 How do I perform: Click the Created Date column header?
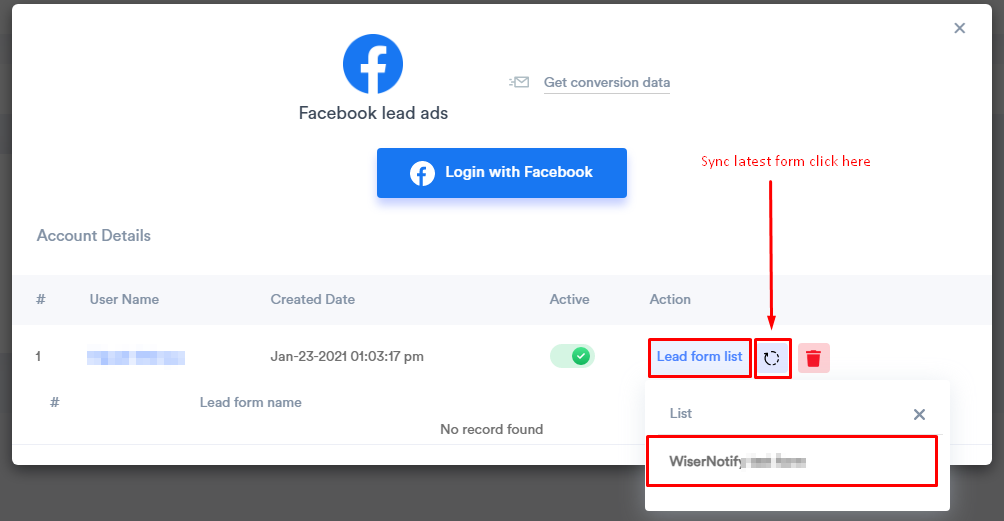(x=312, y=299)
